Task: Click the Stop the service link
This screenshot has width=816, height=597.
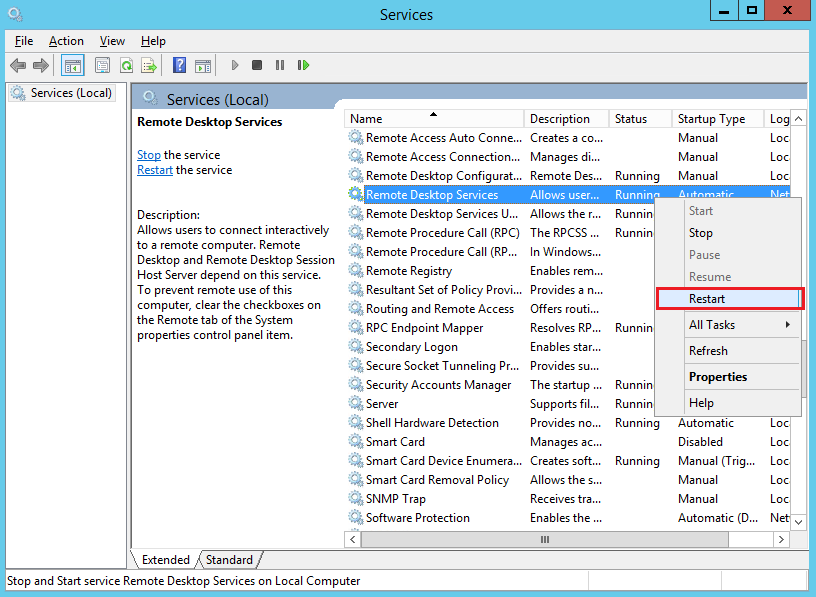Action: (x=148, y=155)
